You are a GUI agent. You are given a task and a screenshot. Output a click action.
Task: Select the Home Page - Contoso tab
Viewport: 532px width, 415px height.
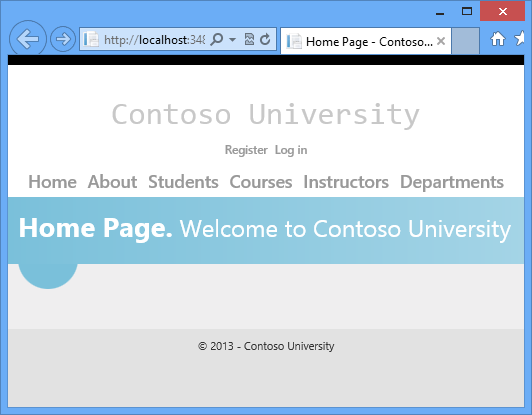366,41
